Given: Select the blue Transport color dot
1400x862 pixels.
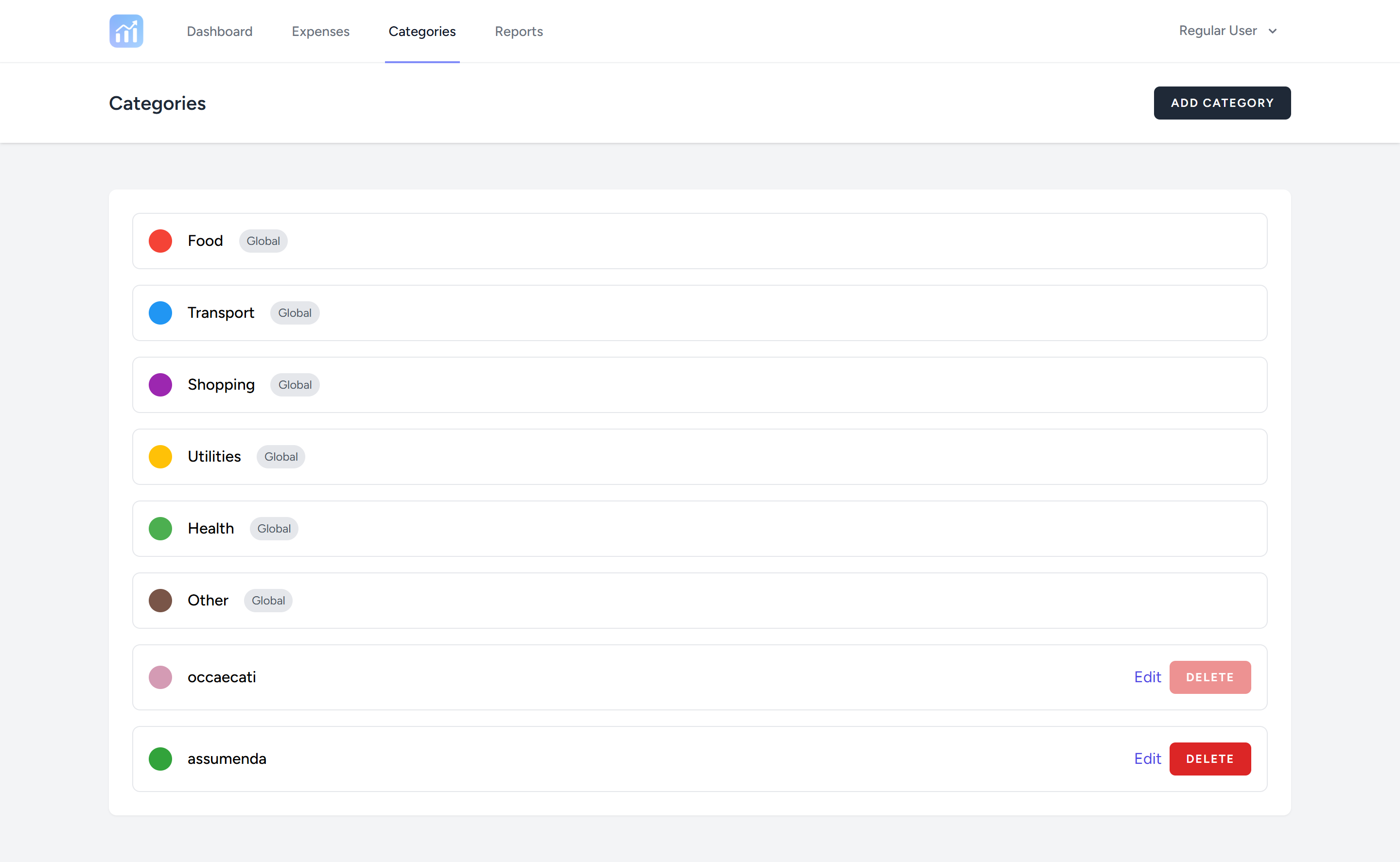Looking at the screenshot, I should point(160,312).
